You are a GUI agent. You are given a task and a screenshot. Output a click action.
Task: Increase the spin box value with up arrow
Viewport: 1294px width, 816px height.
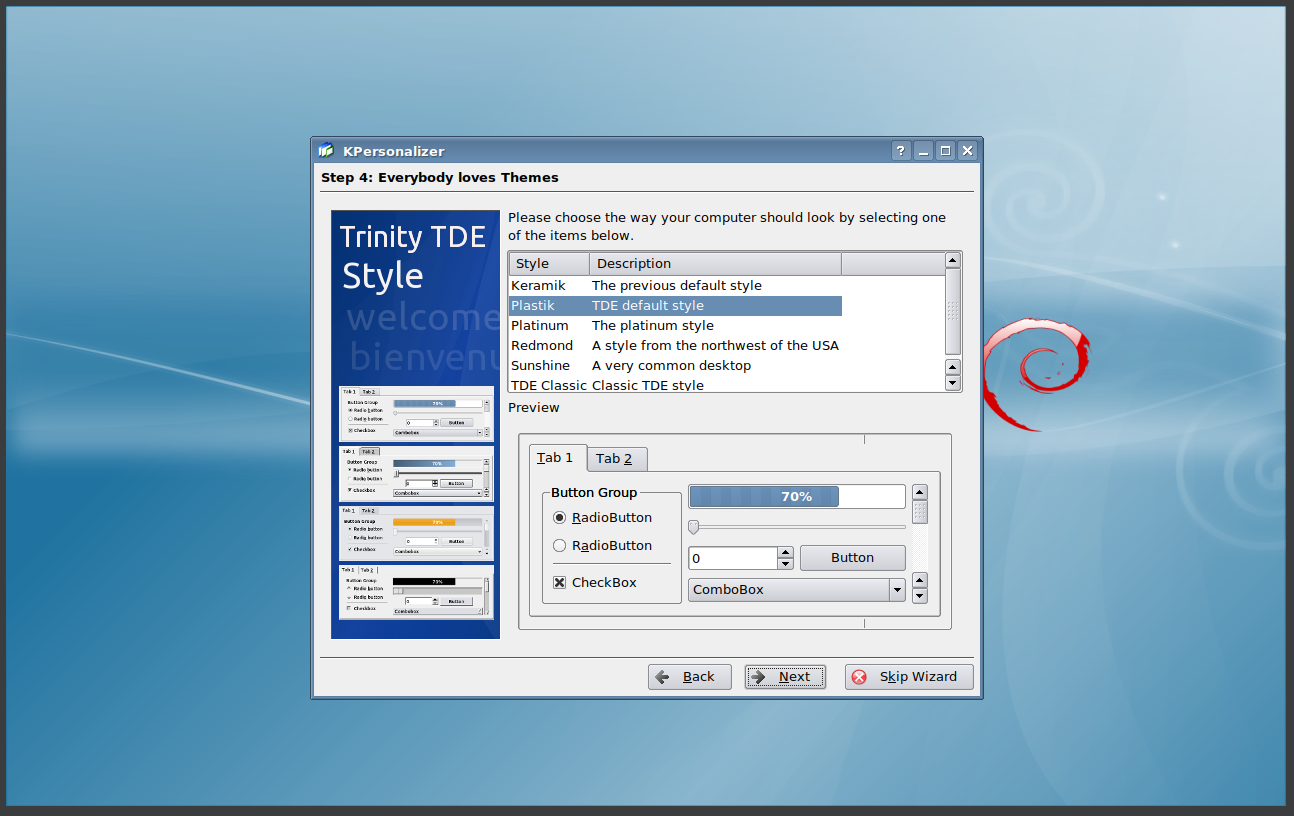pyautogui.click(x=786, y=552)
